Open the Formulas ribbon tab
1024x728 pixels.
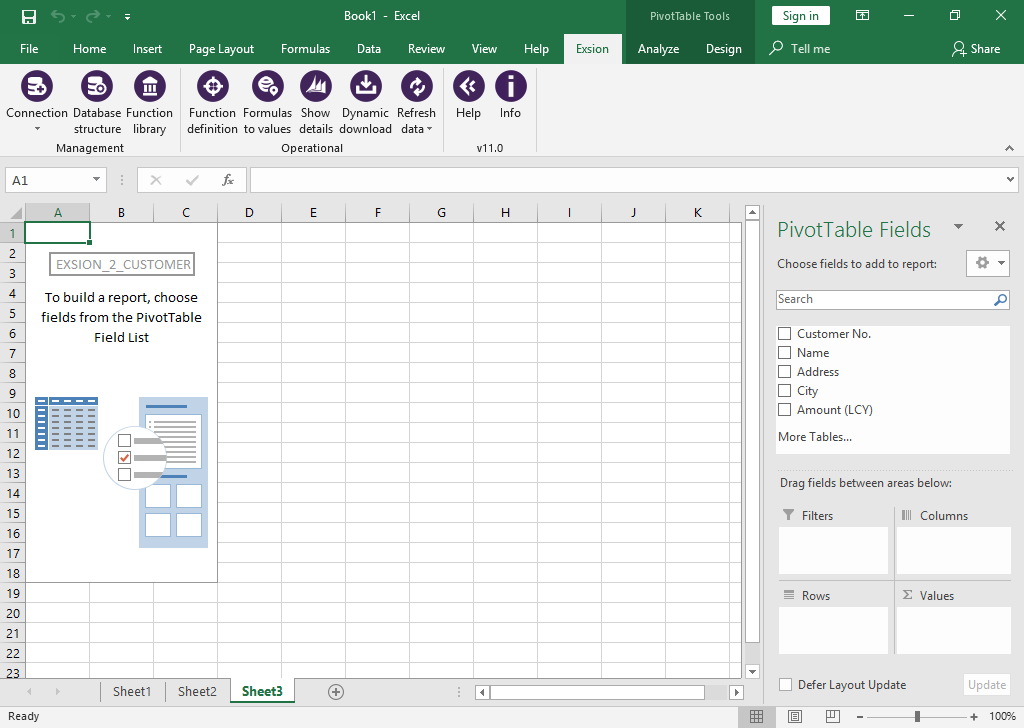(305, 49)
